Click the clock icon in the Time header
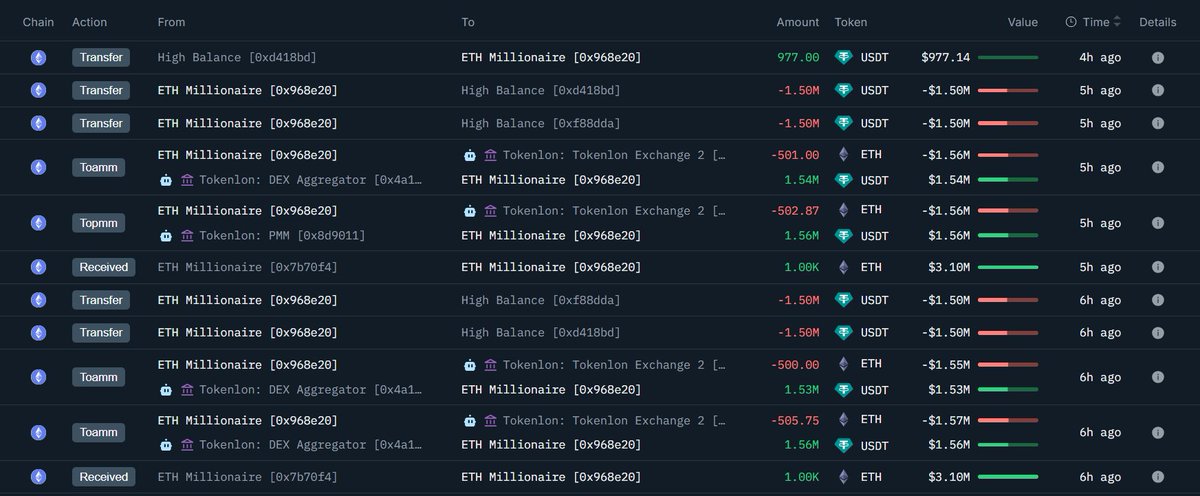 1071,22
